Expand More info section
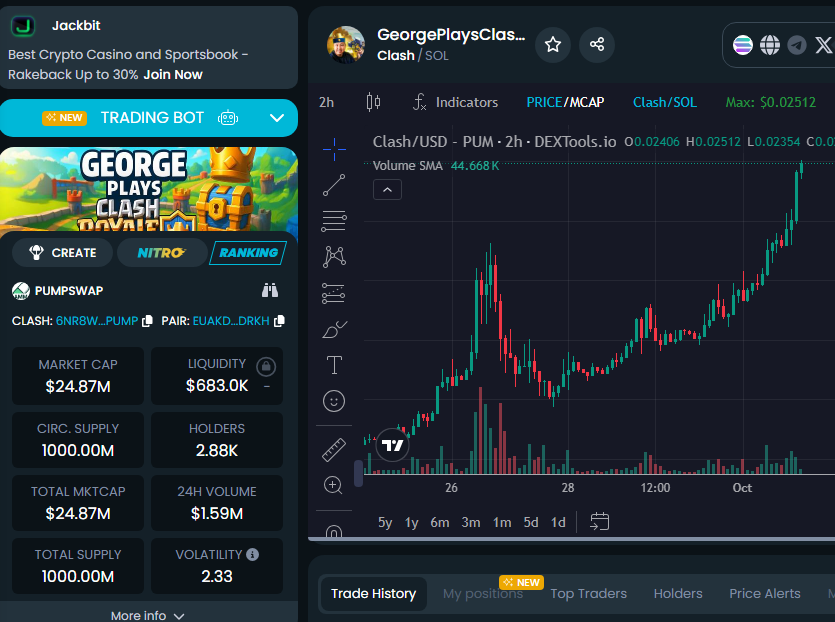 click(x=148, y=615)
